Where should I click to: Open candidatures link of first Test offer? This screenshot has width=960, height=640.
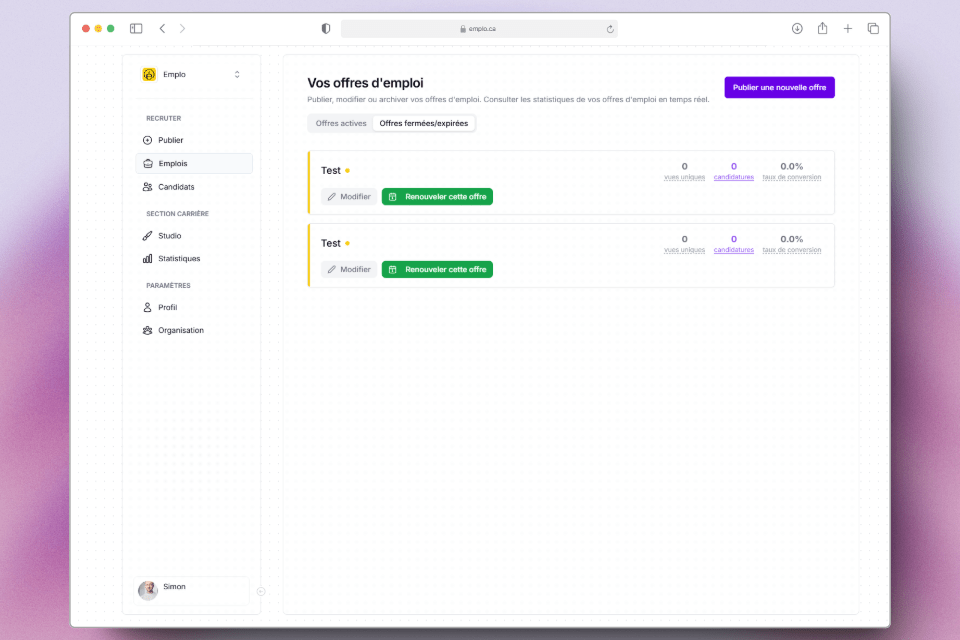click(733, 177)
